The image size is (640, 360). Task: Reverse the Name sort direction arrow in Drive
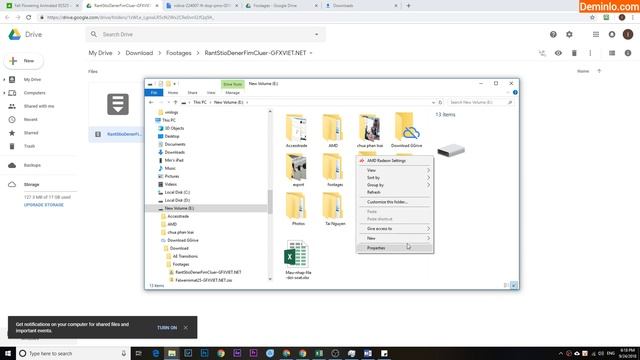pyautogui.click(x=599, y=71)
